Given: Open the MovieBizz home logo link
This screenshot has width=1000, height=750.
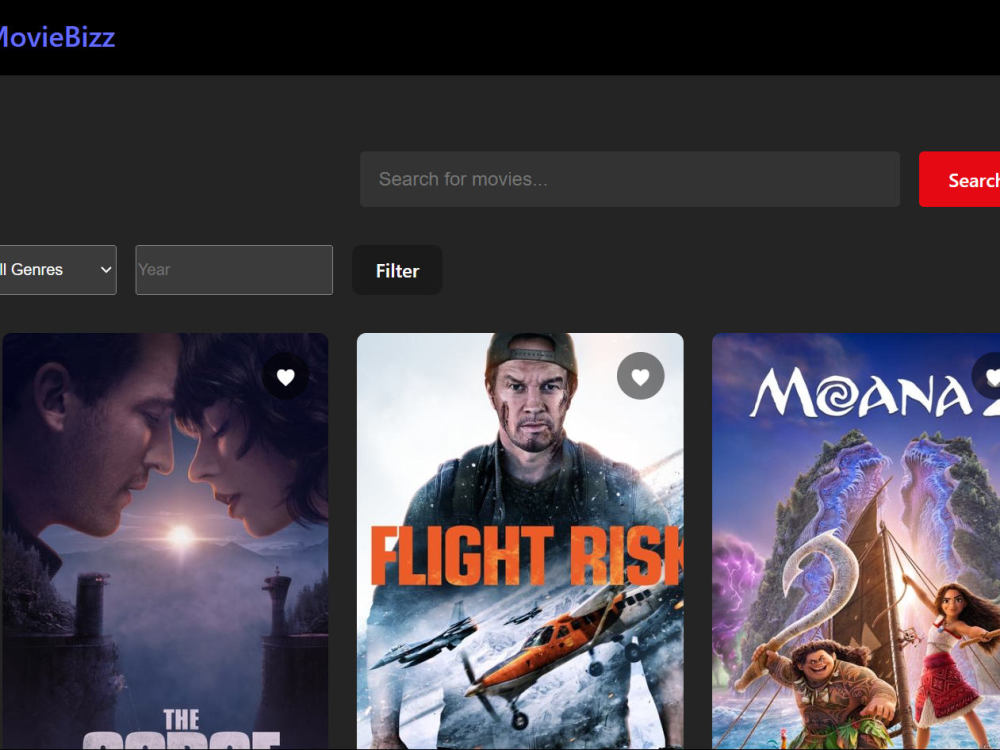Looking at the screenshot, I should pyautogui.click(x=56, y=37).
